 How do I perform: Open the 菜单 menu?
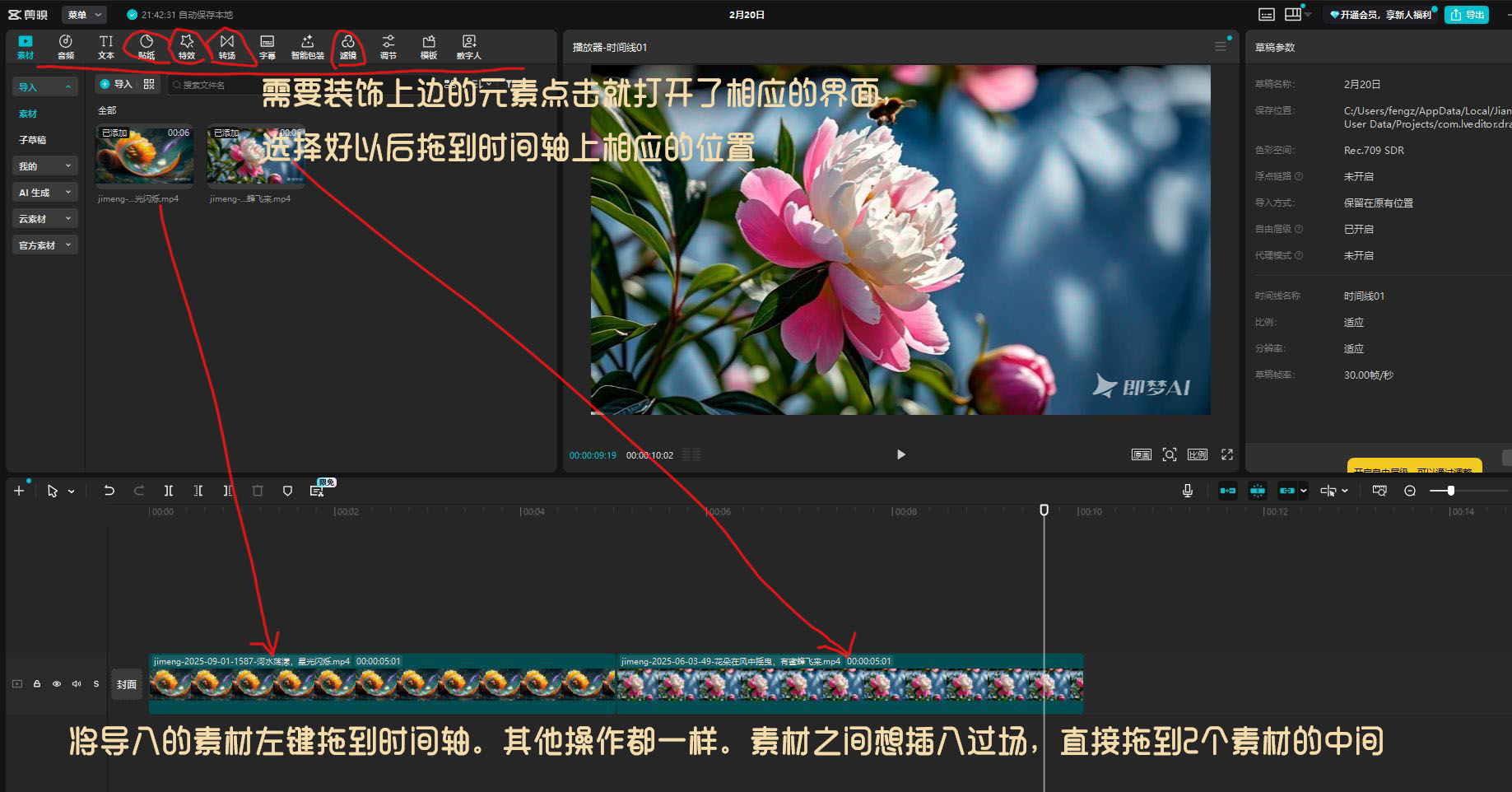[x=82, y=14]
